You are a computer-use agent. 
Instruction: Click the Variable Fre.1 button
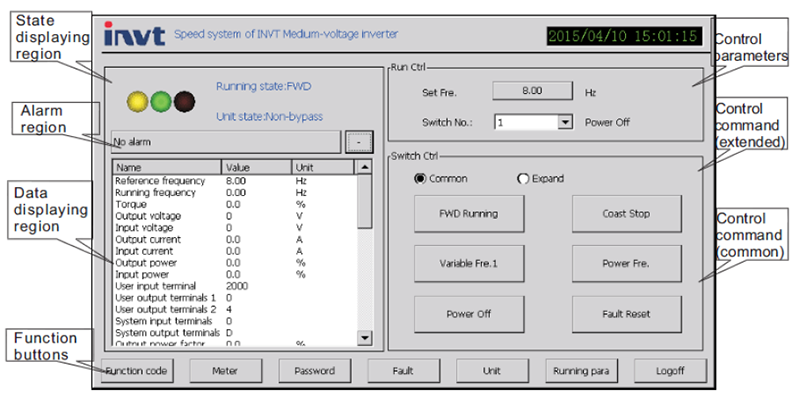[x=469, y=263]
